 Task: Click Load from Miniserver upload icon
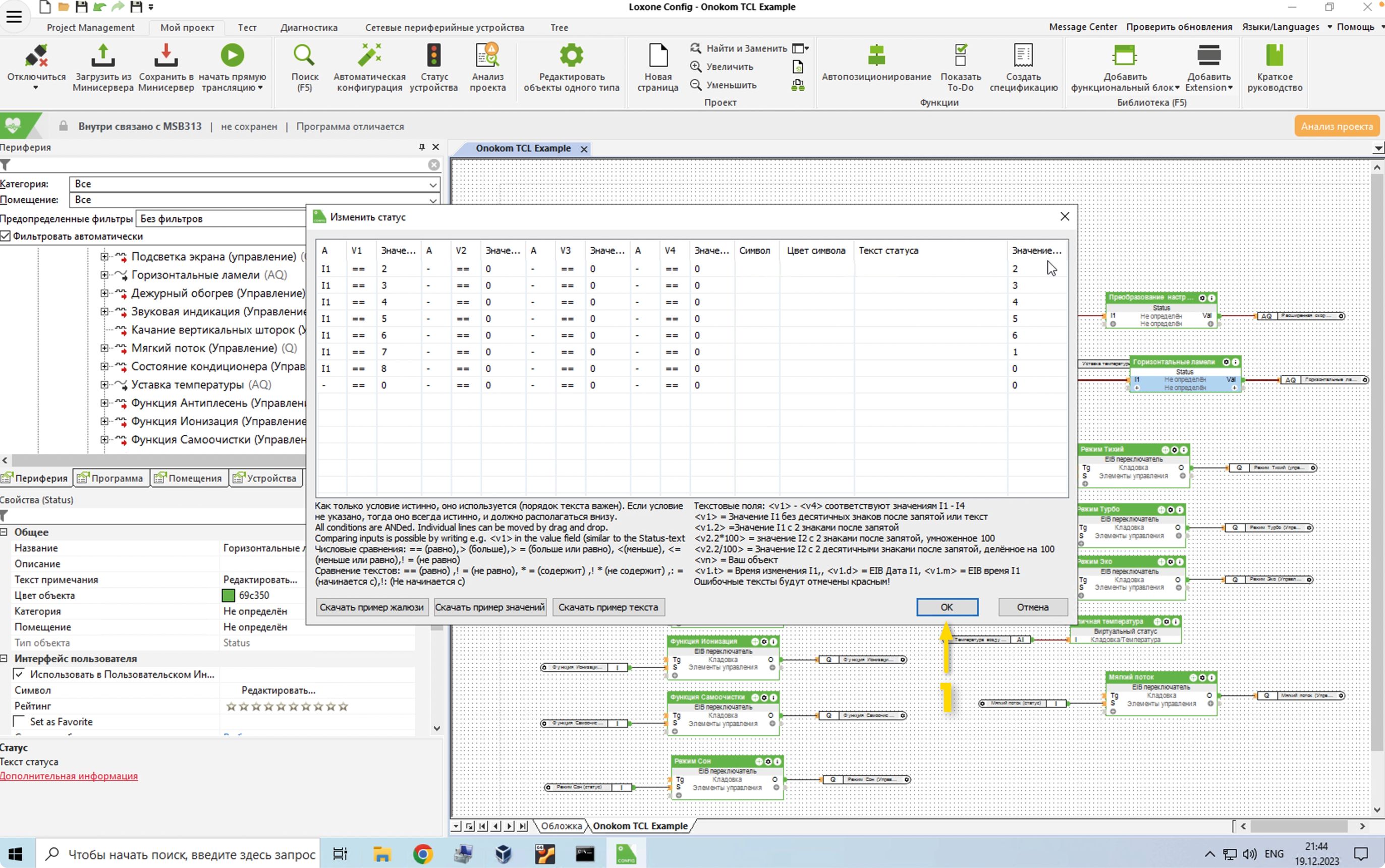pyautogui.click(x=103, y=56)
